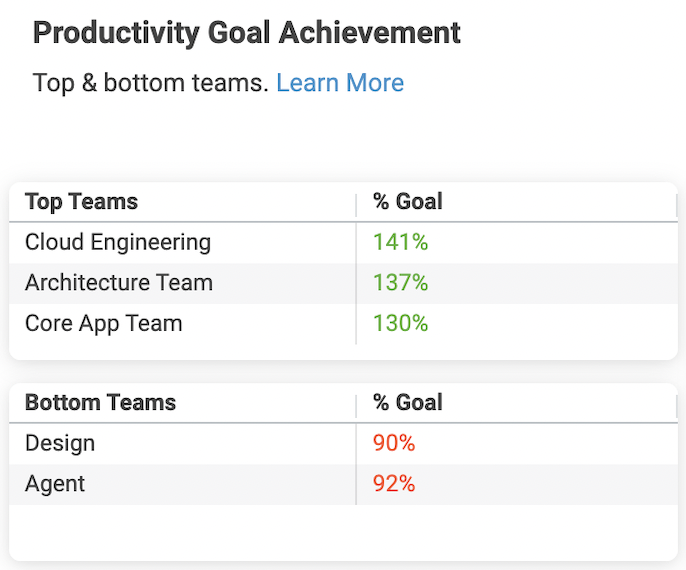Select the Core App Team row

(104, 324)
